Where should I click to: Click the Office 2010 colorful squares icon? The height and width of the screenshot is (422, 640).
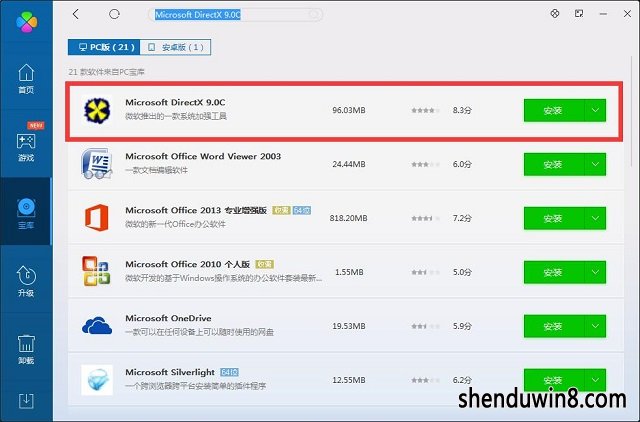[96, 271]
